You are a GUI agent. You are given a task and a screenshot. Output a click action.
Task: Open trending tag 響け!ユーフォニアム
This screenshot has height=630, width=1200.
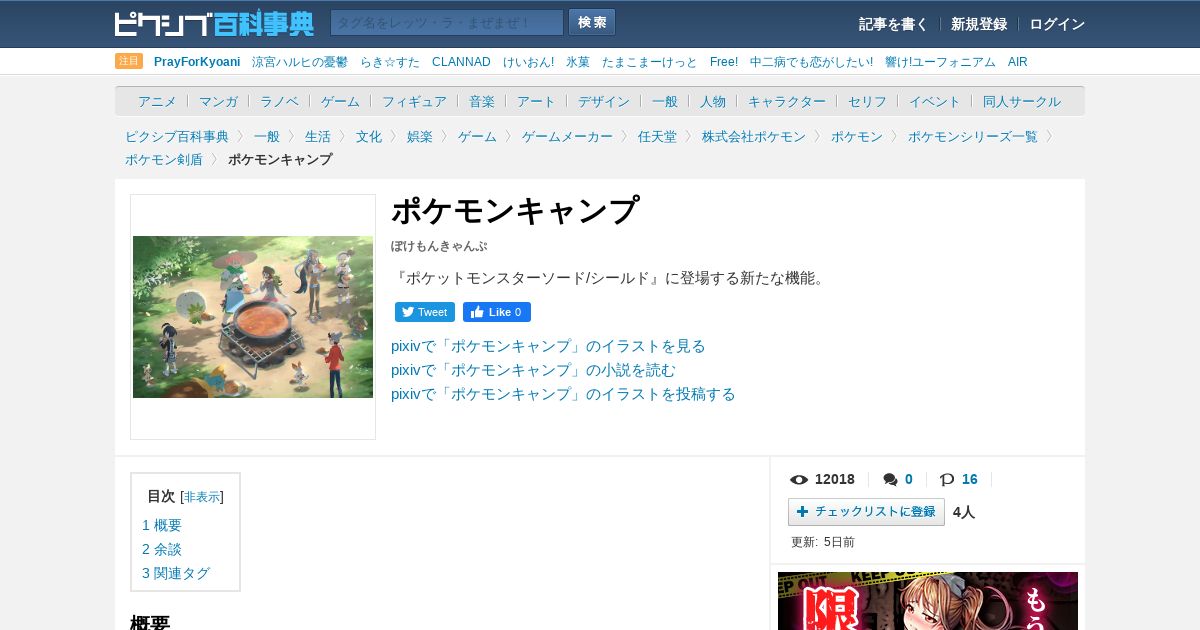click(x=940, y=62)
